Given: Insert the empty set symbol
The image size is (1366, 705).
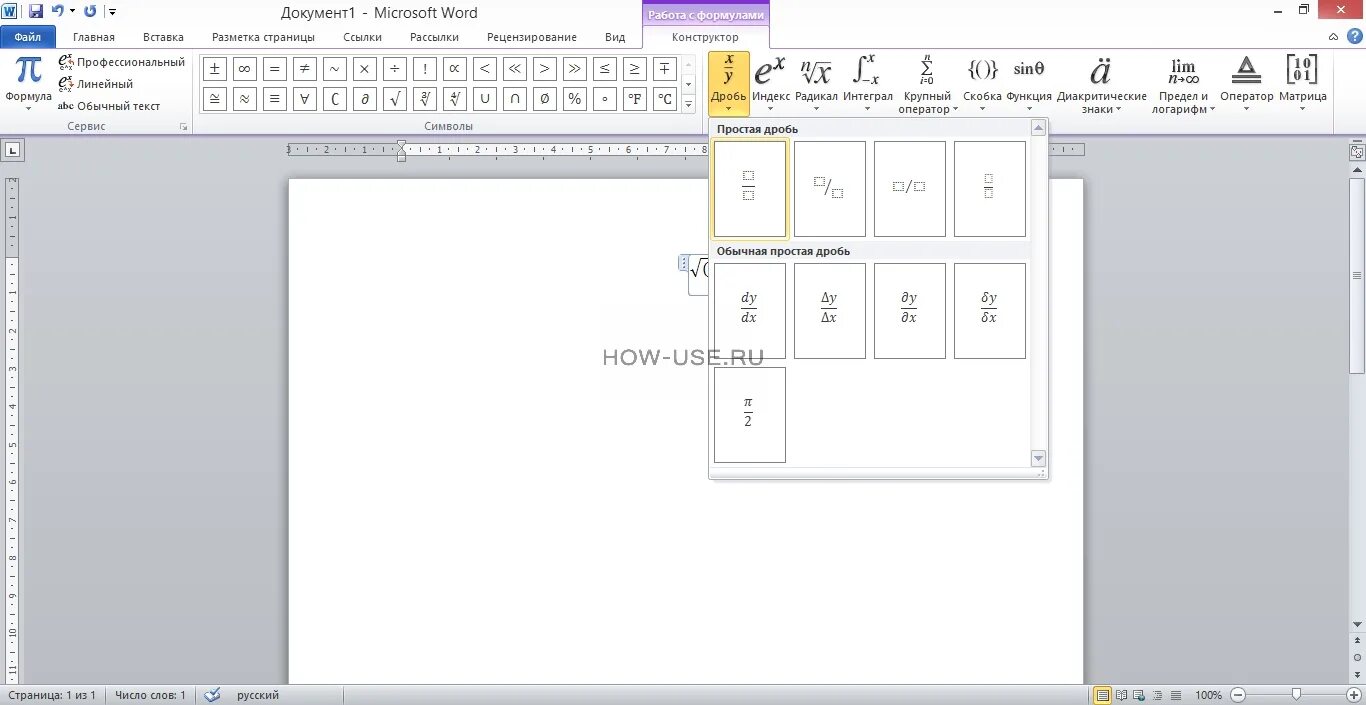Looking at the screenshot, I should pos(544,99).
